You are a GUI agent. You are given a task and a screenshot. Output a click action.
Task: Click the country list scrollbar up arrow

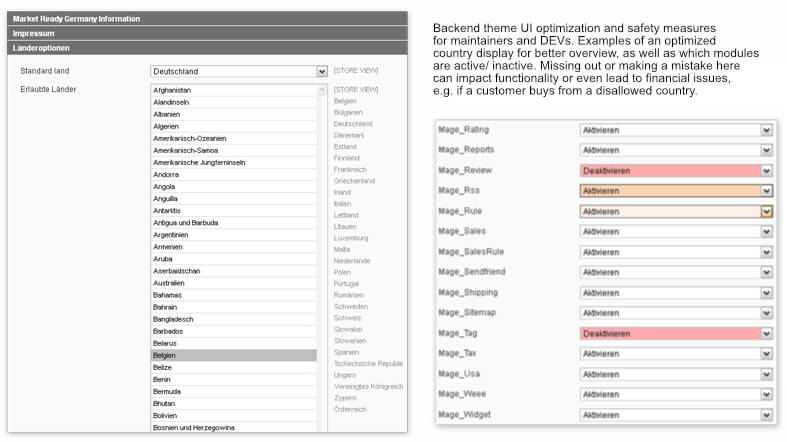[x=322, y=90]
